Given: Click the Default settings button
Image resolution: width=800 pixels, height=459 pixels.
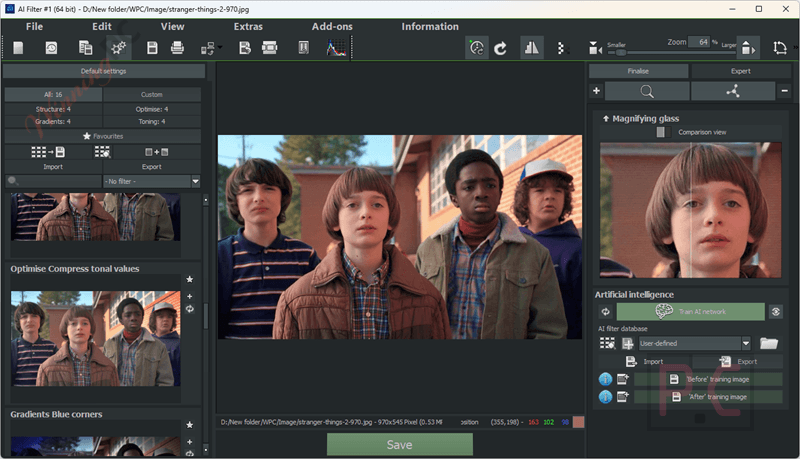Looking at the screenshot, I should (x=104, y=71).
